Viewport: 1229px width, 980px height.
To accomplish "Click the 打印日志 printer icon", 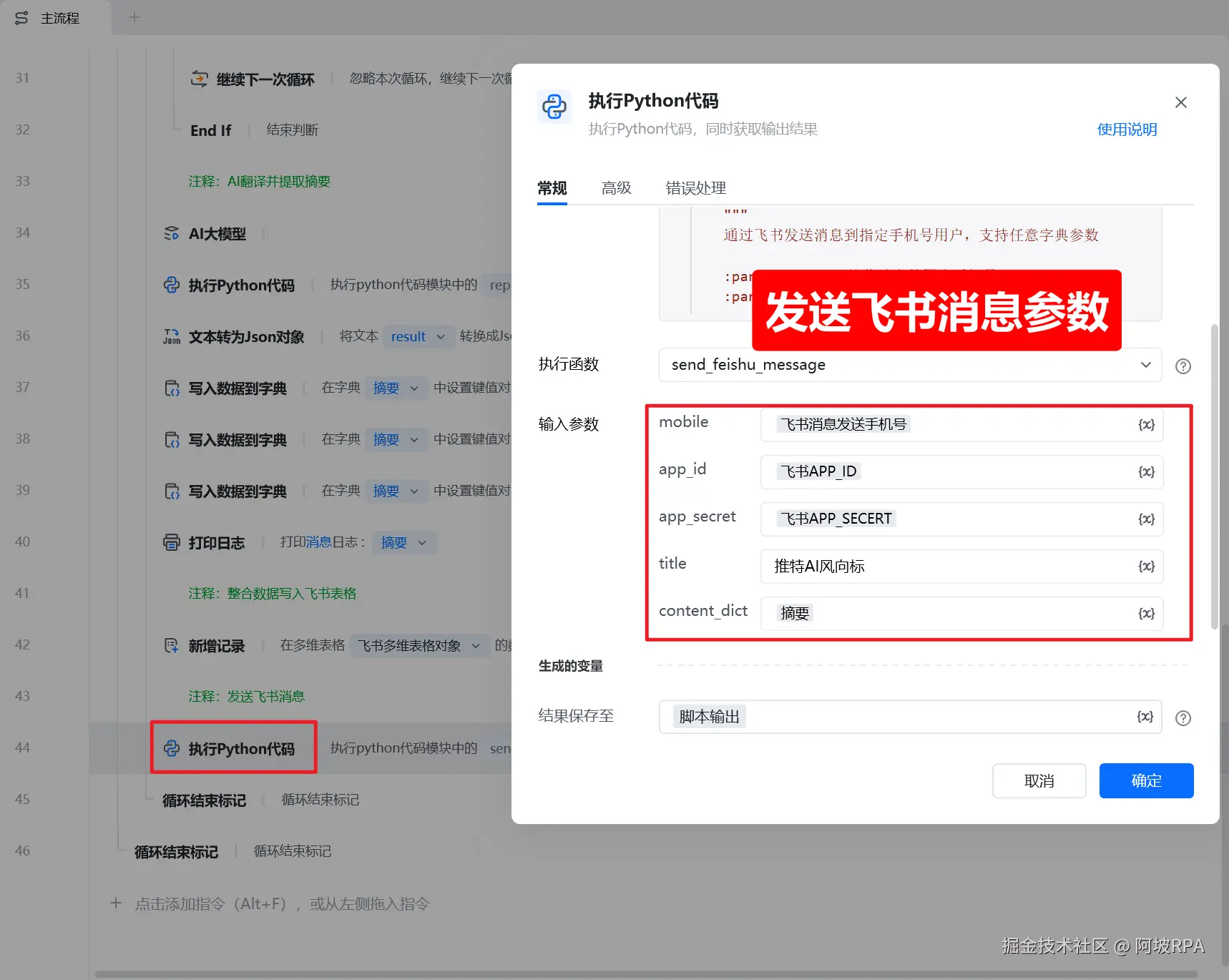I will (x=172, y=543).
